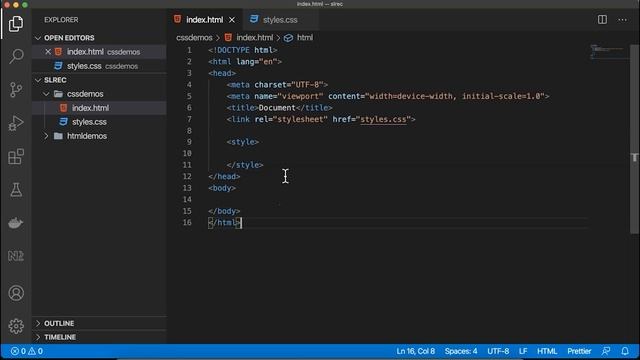Follow the styles.css href link

tap(383, 119)
